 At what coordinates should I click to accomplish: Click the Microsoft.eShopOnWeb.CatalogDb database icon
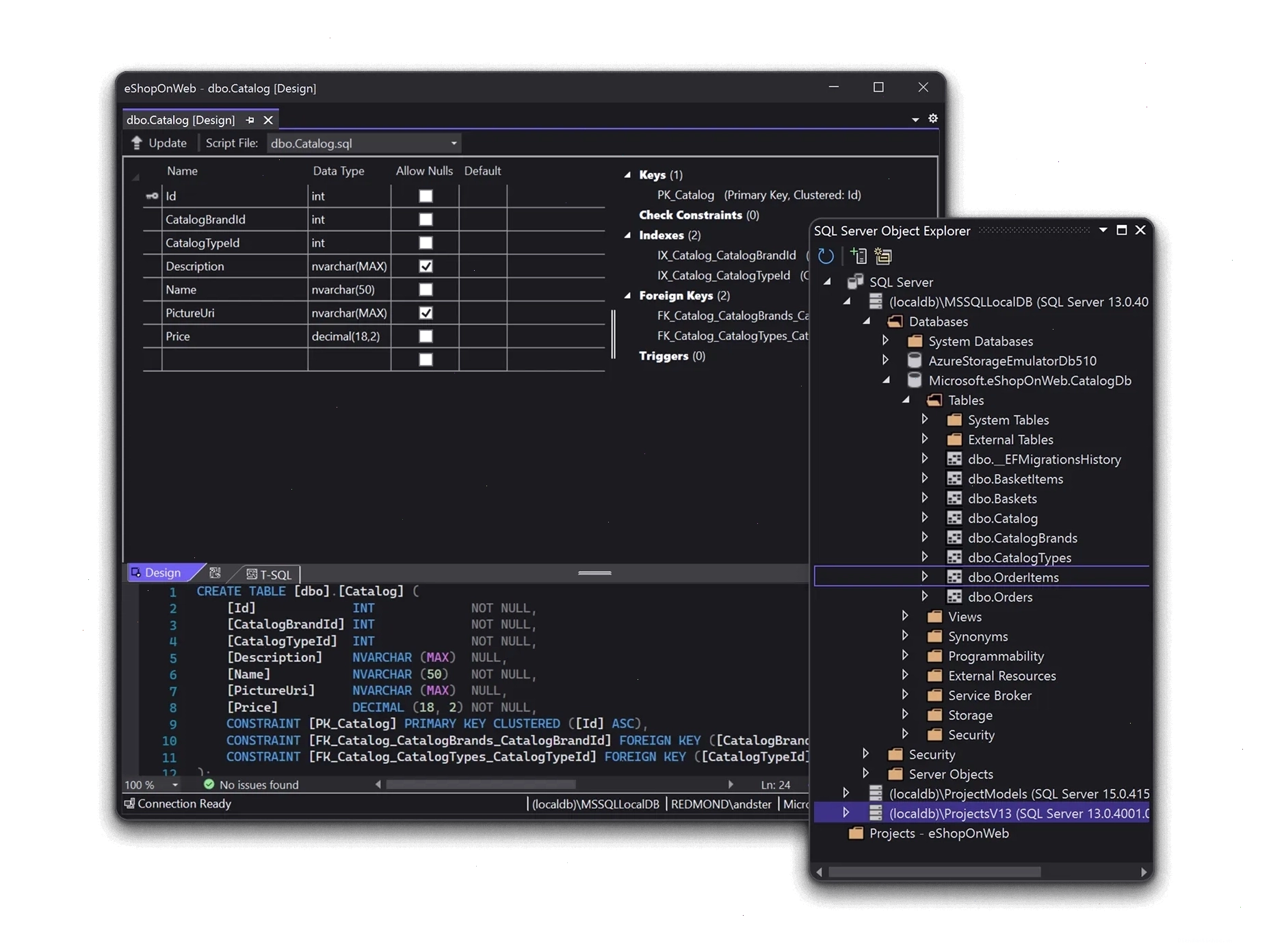(x=914, y=380)
